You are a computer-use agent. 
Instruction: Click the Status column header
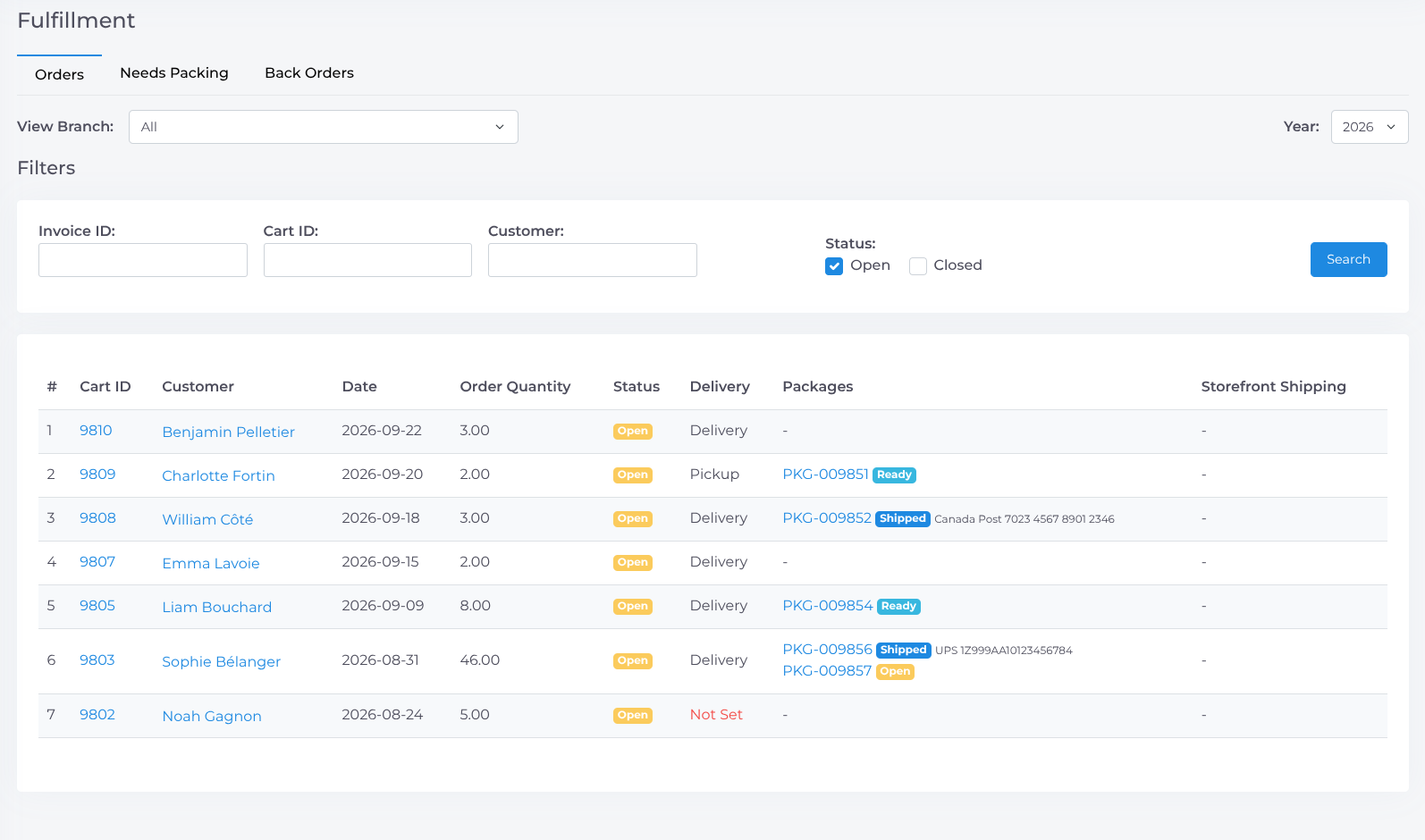coord(637,387)
